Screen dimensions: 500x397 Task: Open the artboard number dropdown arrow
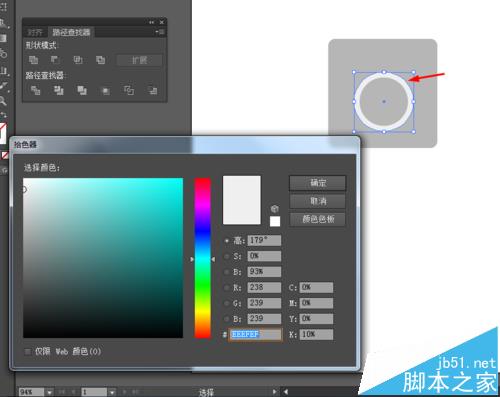(x=112, y=392)
